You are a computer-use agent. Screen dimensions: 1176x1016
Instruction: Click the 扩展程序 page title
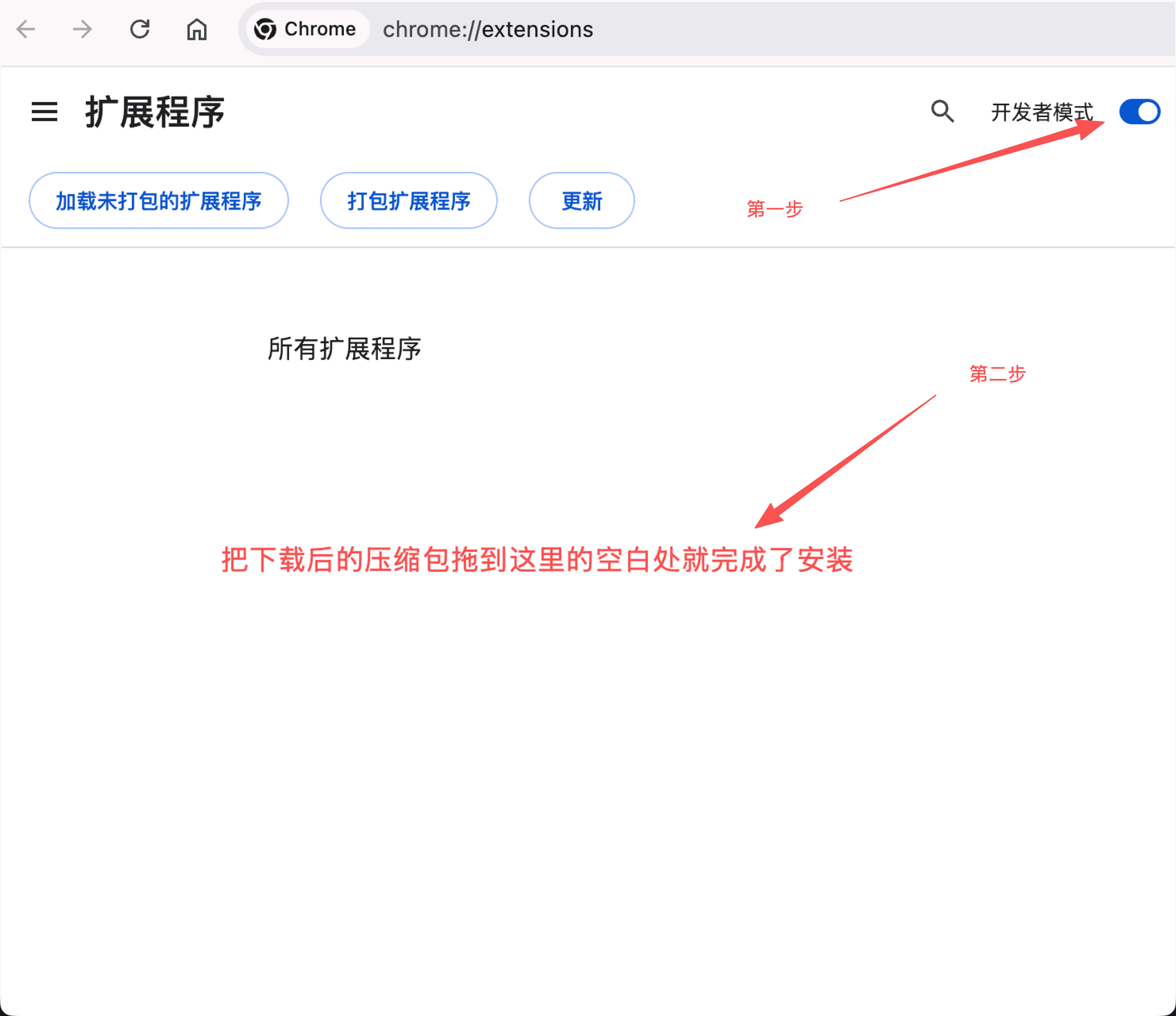click(155, 112)
